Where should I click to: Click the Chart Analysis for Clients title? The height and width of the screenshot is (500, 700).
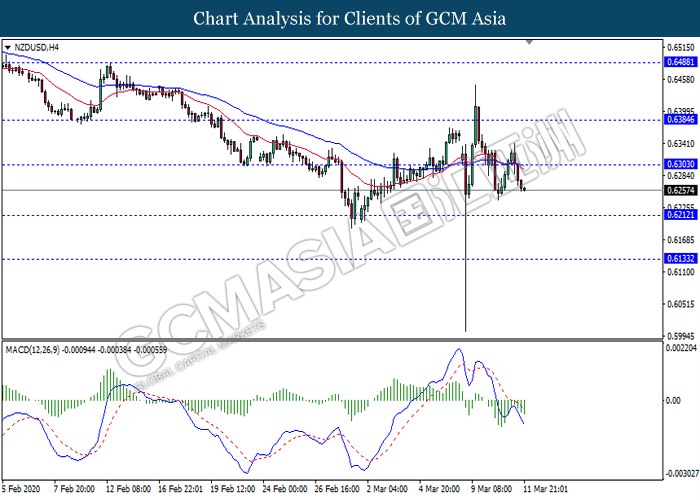pos(350,18)
